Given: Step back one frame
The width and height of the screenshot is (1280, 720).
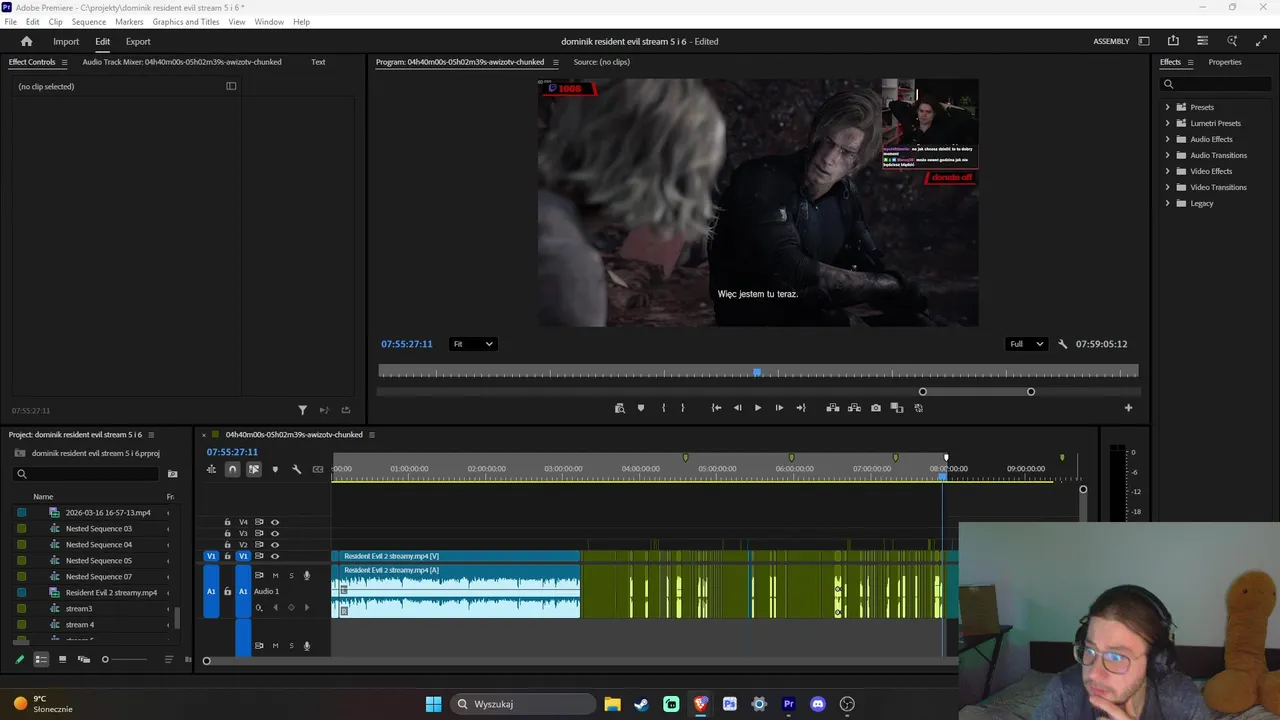Looking at the screenshot, I should point(738,408).
